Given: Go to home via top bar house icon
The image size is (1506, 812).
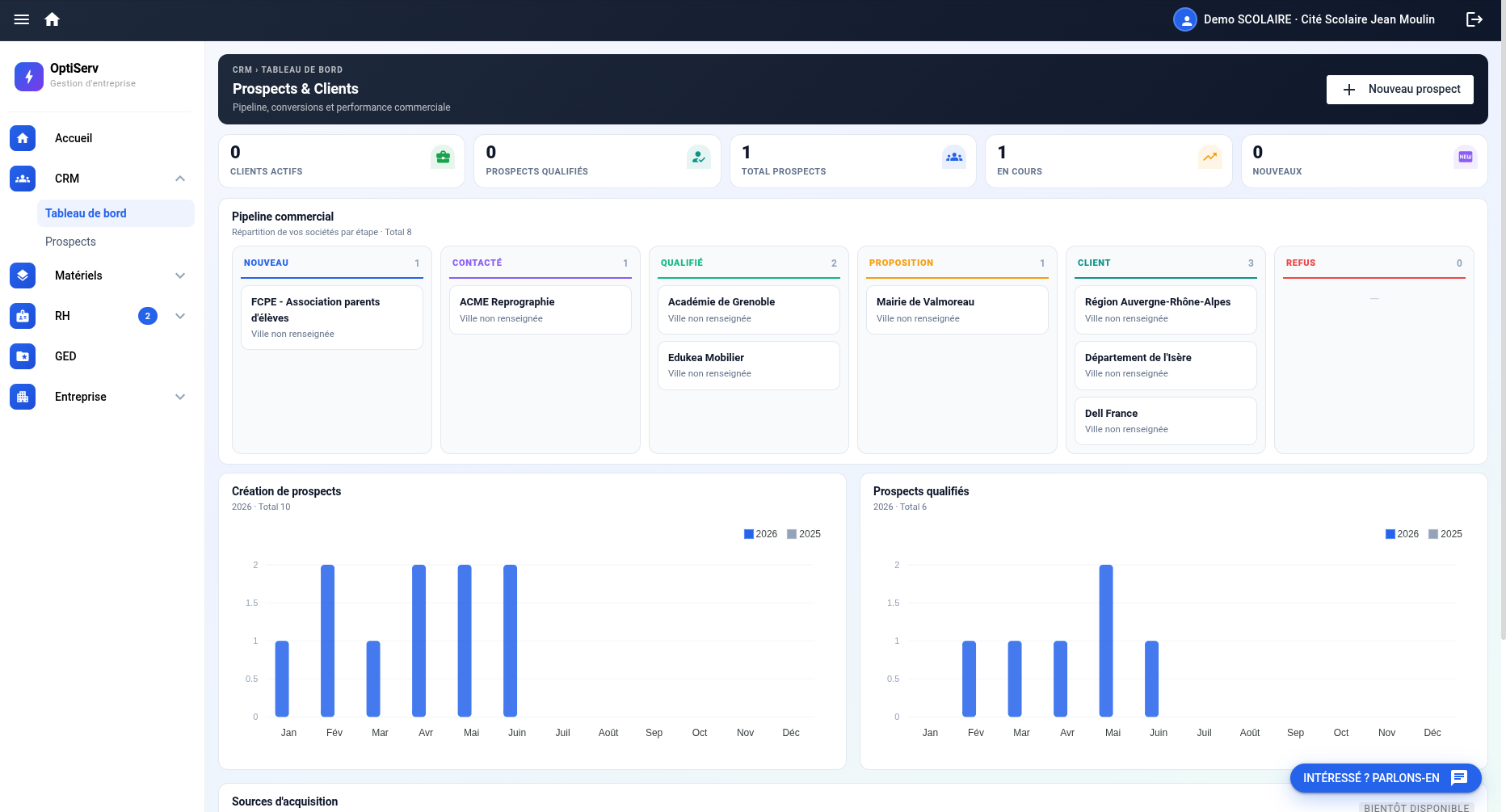Looking at the screenshot, I should [53, 19].
